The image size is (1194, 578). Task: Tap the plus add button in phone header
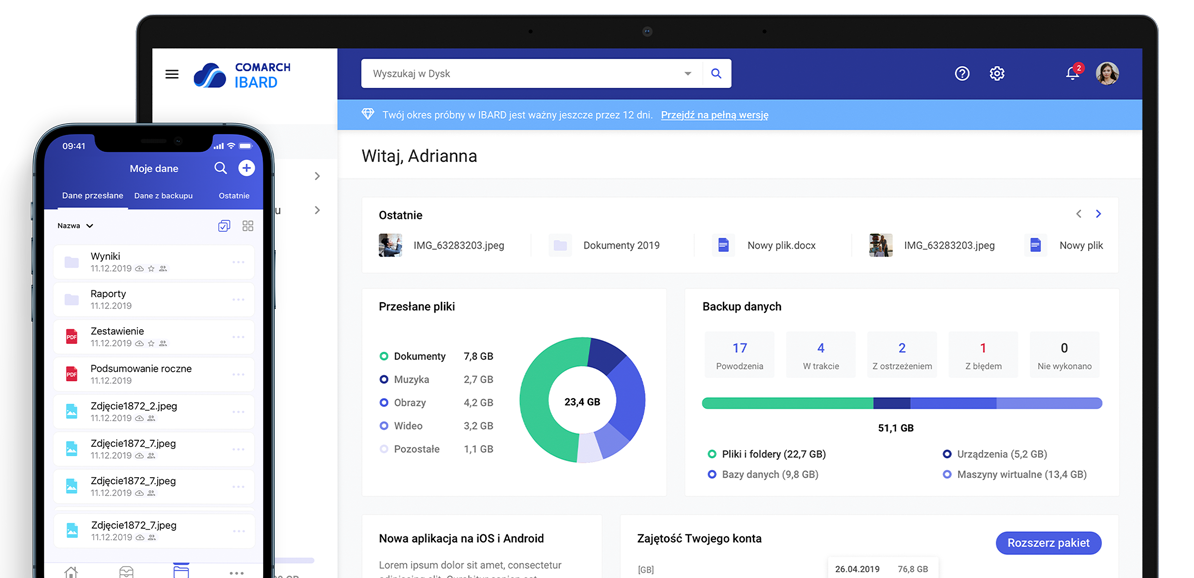point(247,168)
